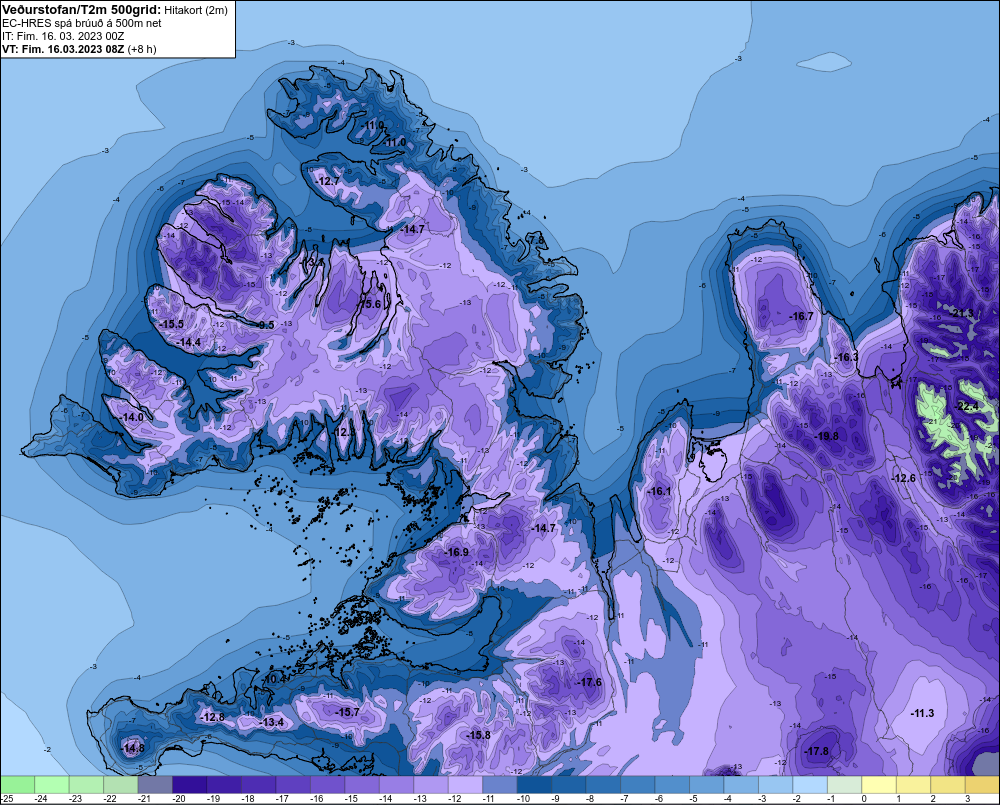This screenshot has height=805, width=1000.
Task: Click the valid time 'VT: Fim. 16.03.2023 08Z'
Action: pos(63,49)
